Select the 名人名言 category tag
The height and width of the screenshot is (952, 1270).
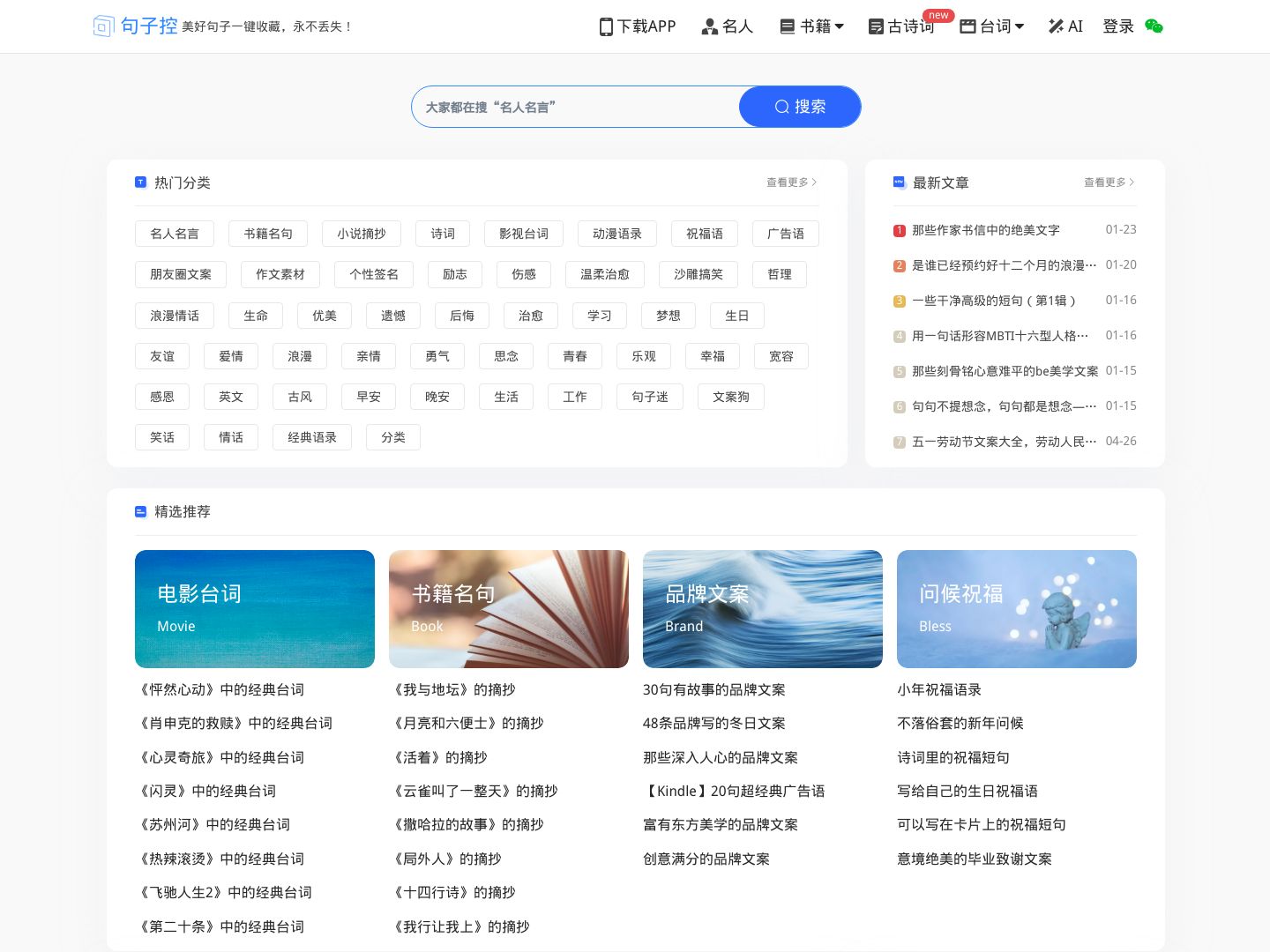click(175, 234)
